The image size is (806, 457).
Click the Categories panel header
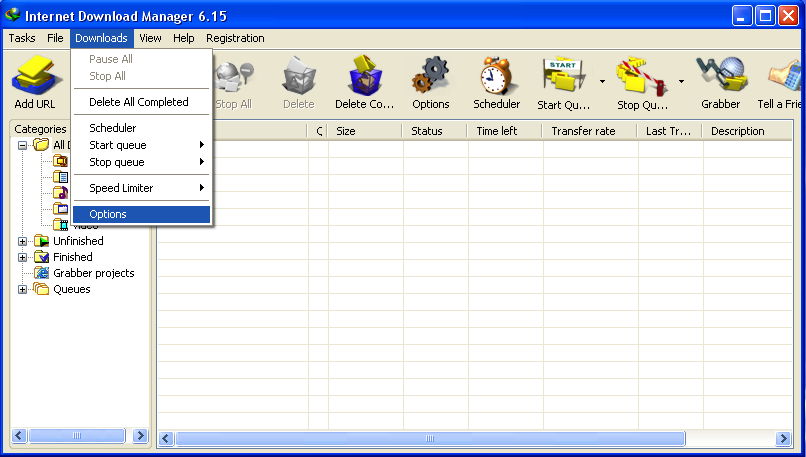(41, 129)
